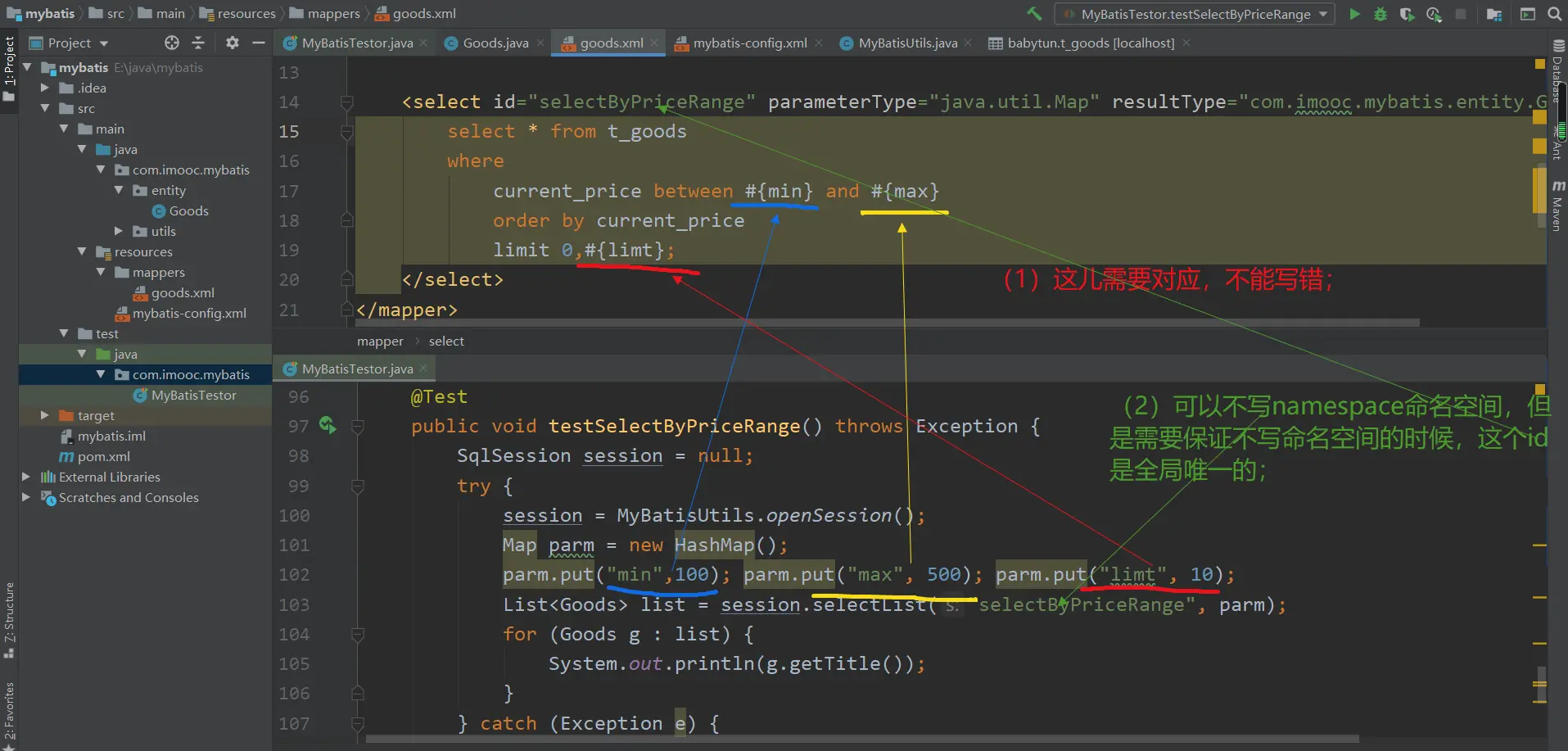The height and width of the screenshot is (751, 1568).
Task: Run MyBatisTestor with the green play button
Action: coord(1354,14)
